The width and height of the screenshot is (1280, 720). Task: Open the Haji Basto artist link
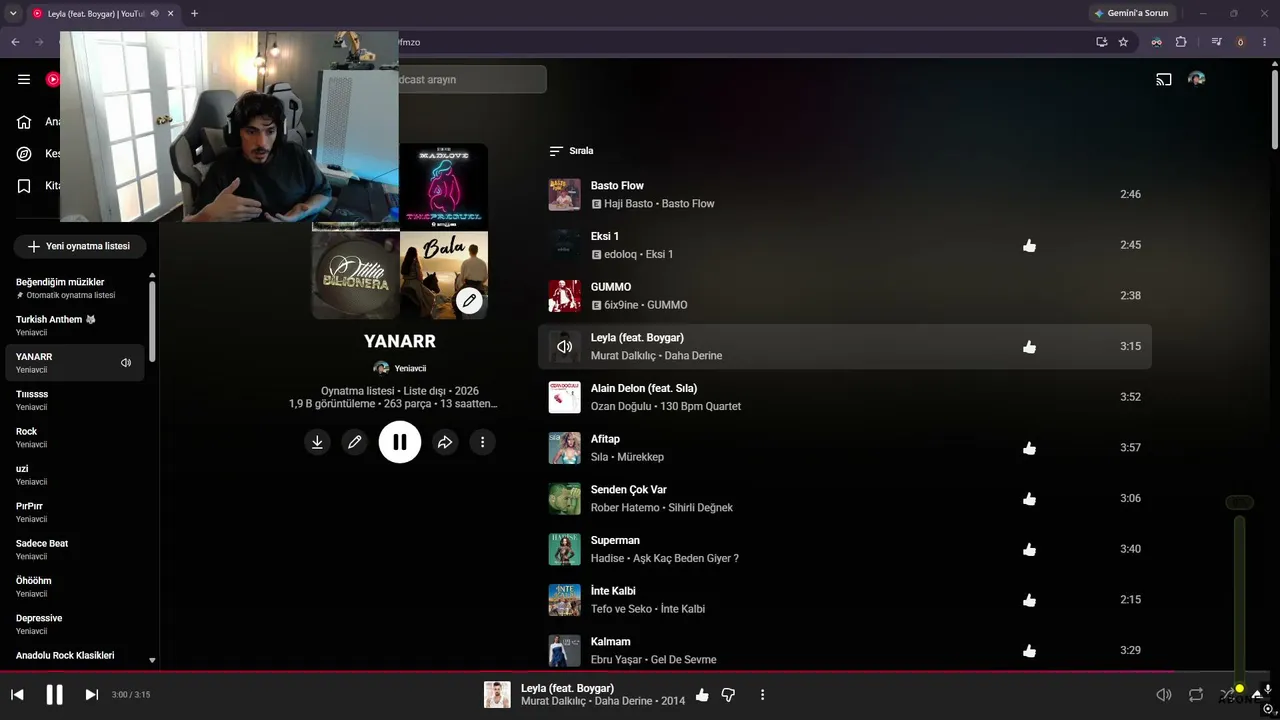628,204
